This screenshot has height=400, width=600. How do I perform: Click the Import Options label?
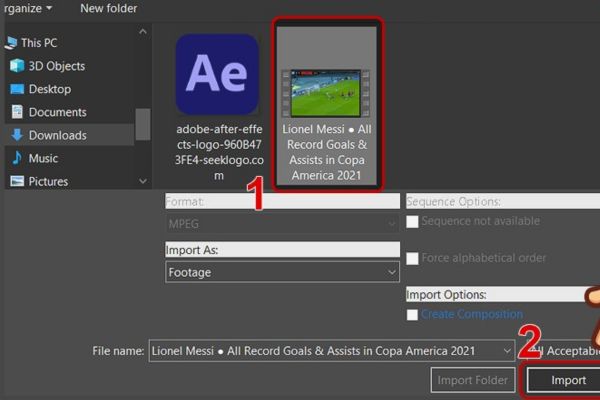(x=446, y=295)
